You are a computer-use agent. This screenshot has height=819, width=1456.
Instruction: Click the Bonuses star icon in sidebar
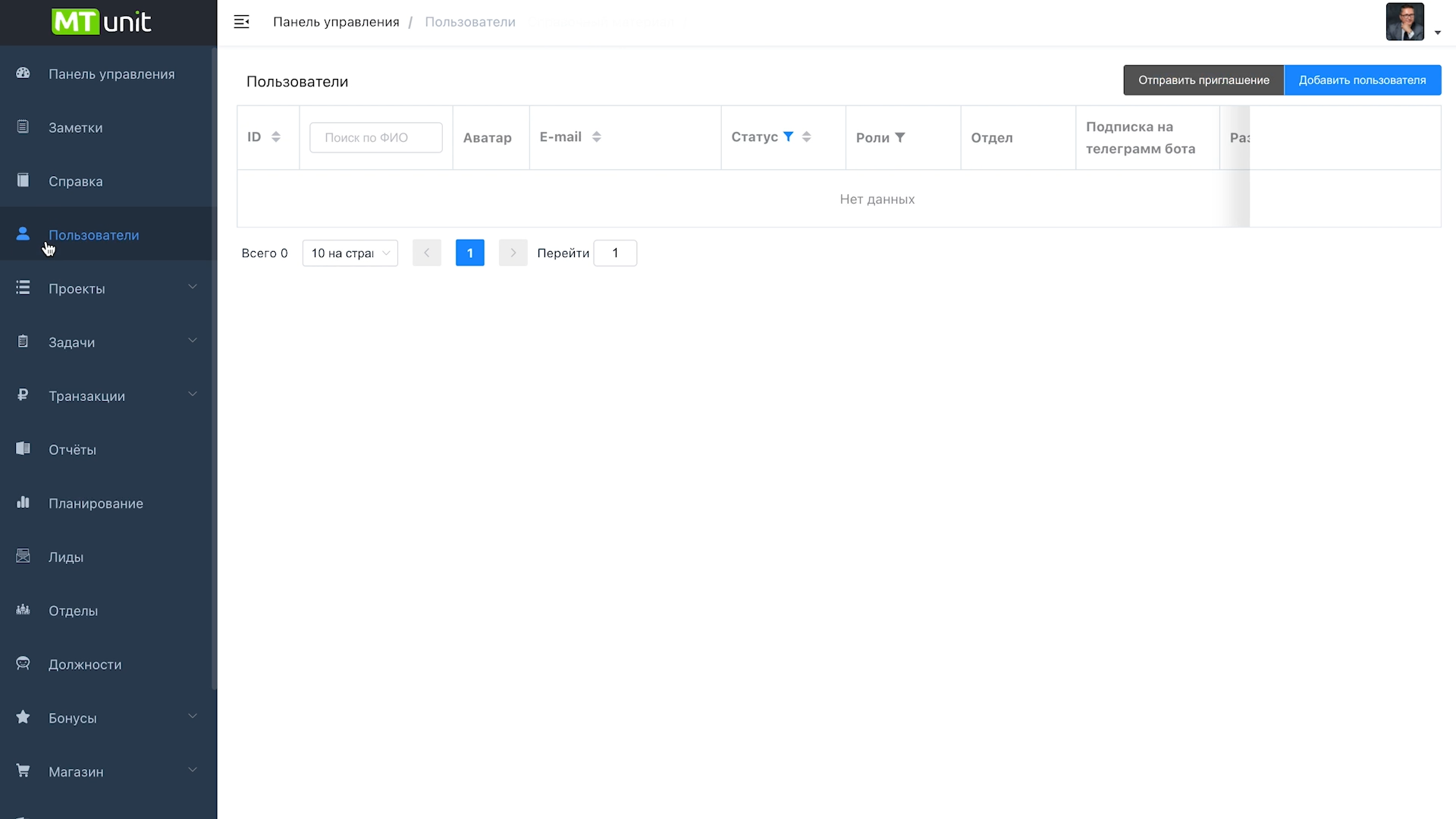point(23,717)
